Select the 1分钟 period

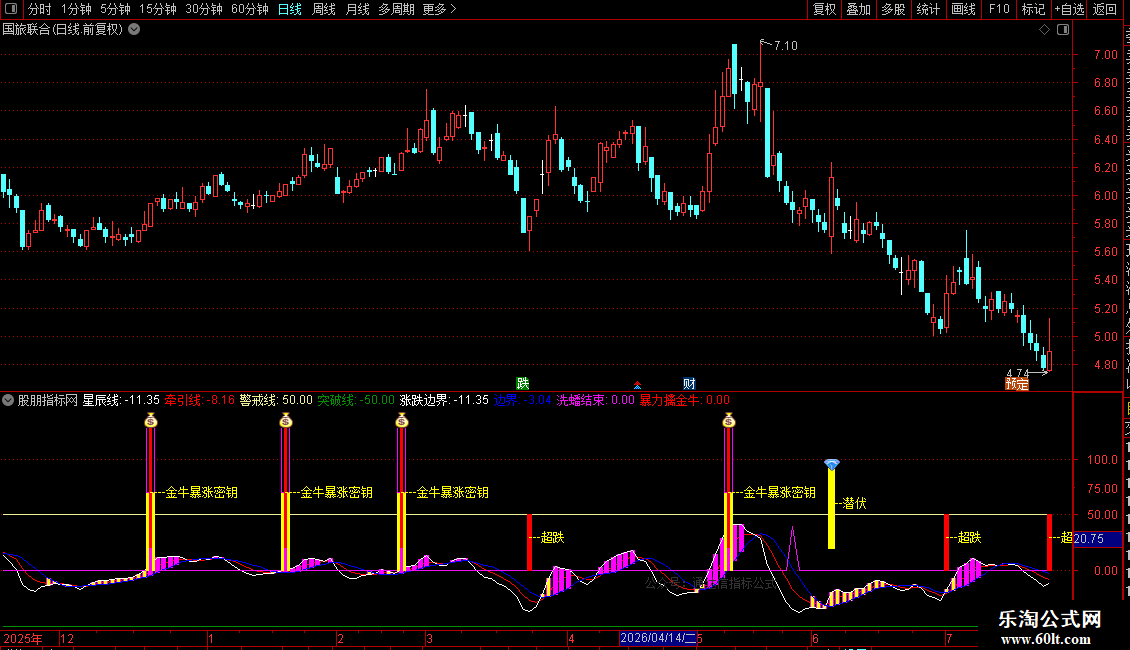tap(76, 9)
